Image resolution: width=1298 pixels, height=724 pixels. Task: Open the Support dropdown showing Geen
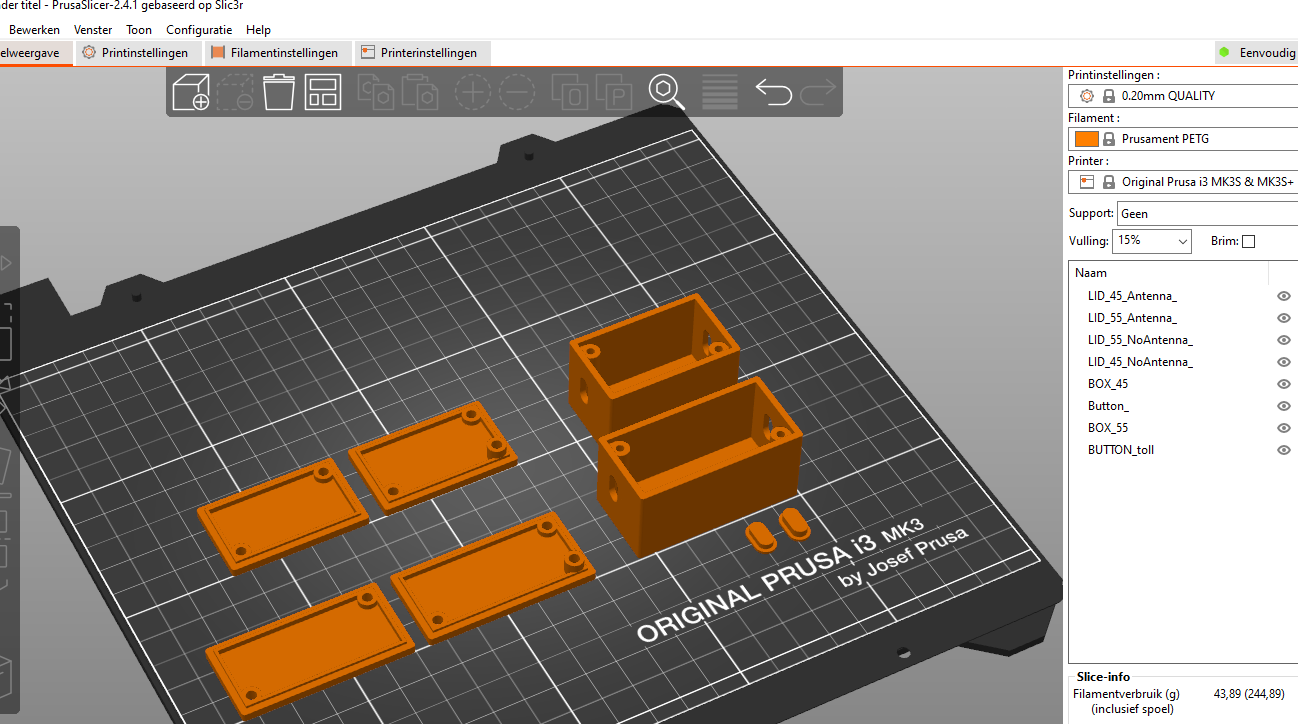pos(1207,213)
